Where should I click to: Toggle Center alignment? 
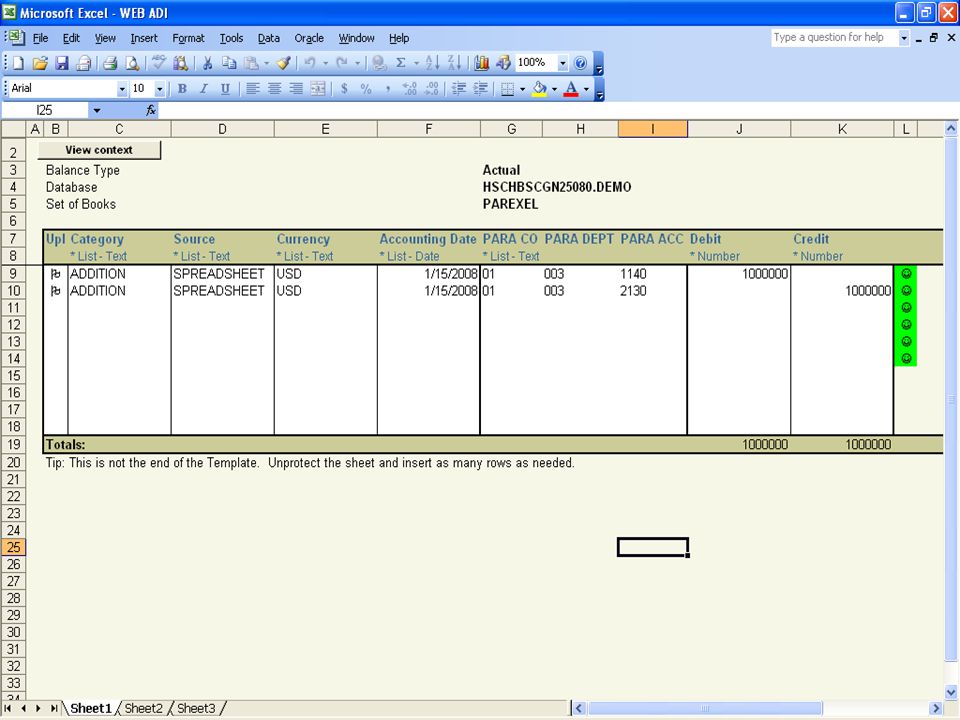(274, 89)
